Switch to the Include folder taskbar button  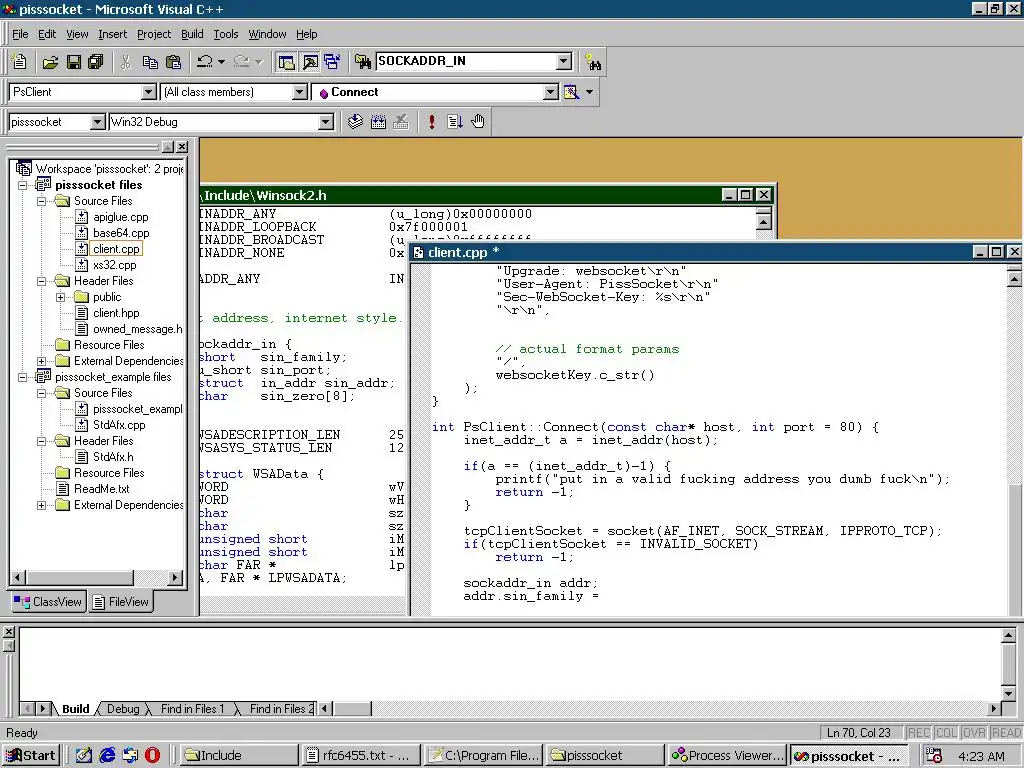pyautogui.click(x=238, y=756)
